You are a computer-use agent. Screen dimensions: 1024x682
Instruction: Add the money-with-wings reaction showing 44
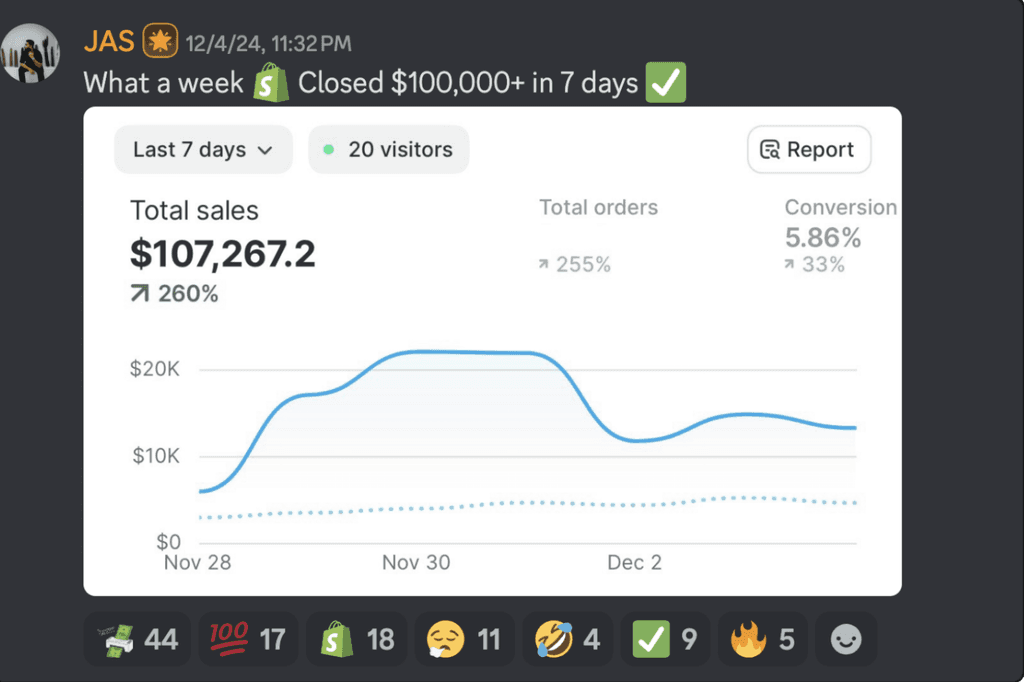138,640
